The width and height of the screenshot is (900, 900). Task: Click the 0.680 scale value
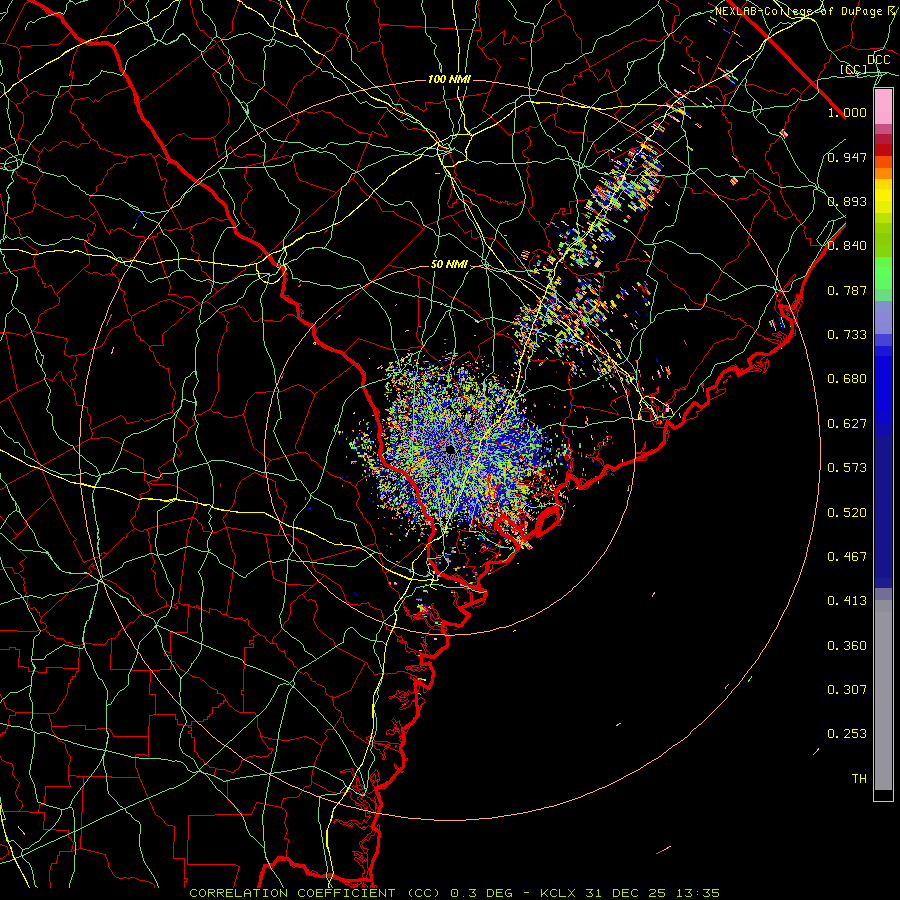pos(847,379)
